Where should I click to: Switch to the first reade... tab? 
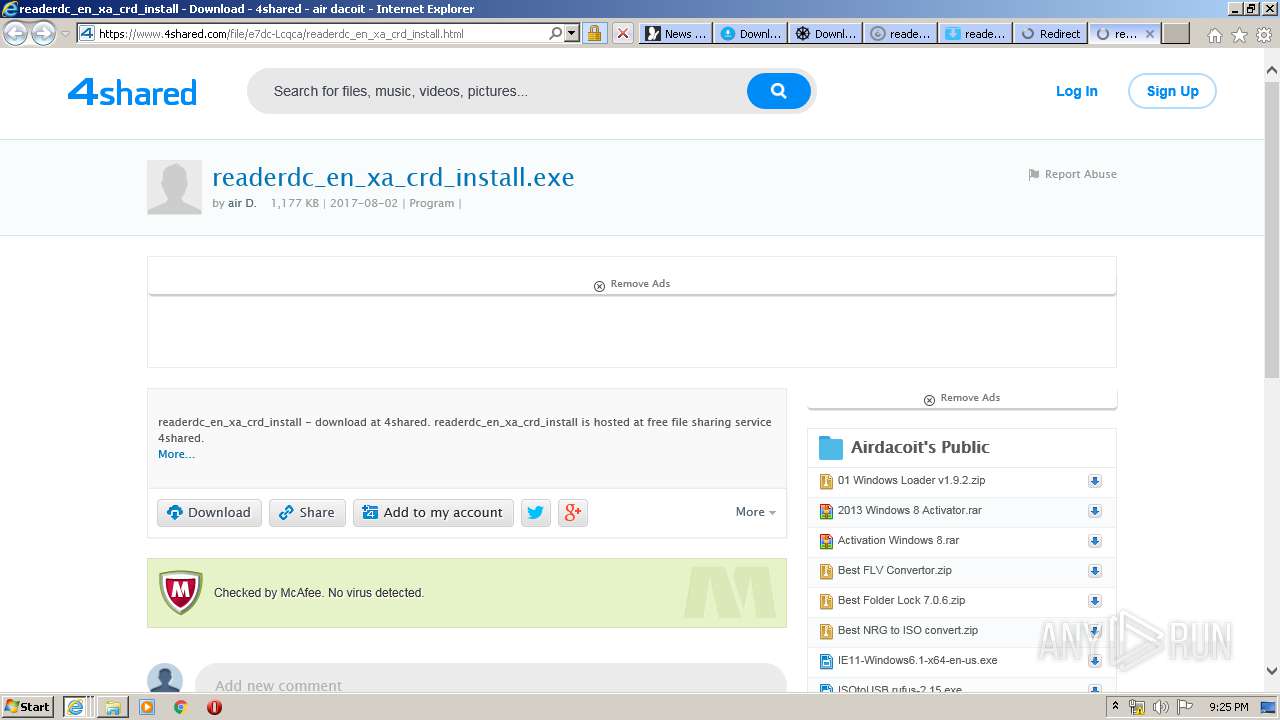900,33
